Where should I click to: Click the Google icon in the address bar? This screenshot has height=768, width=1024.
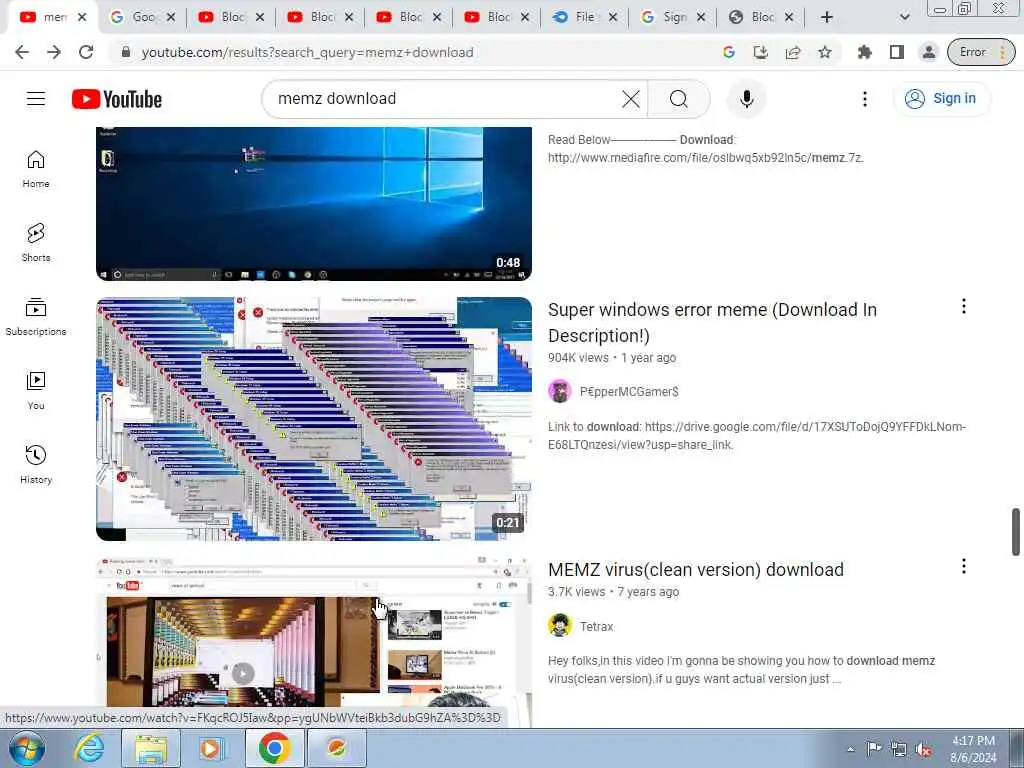tap(729, 52)
